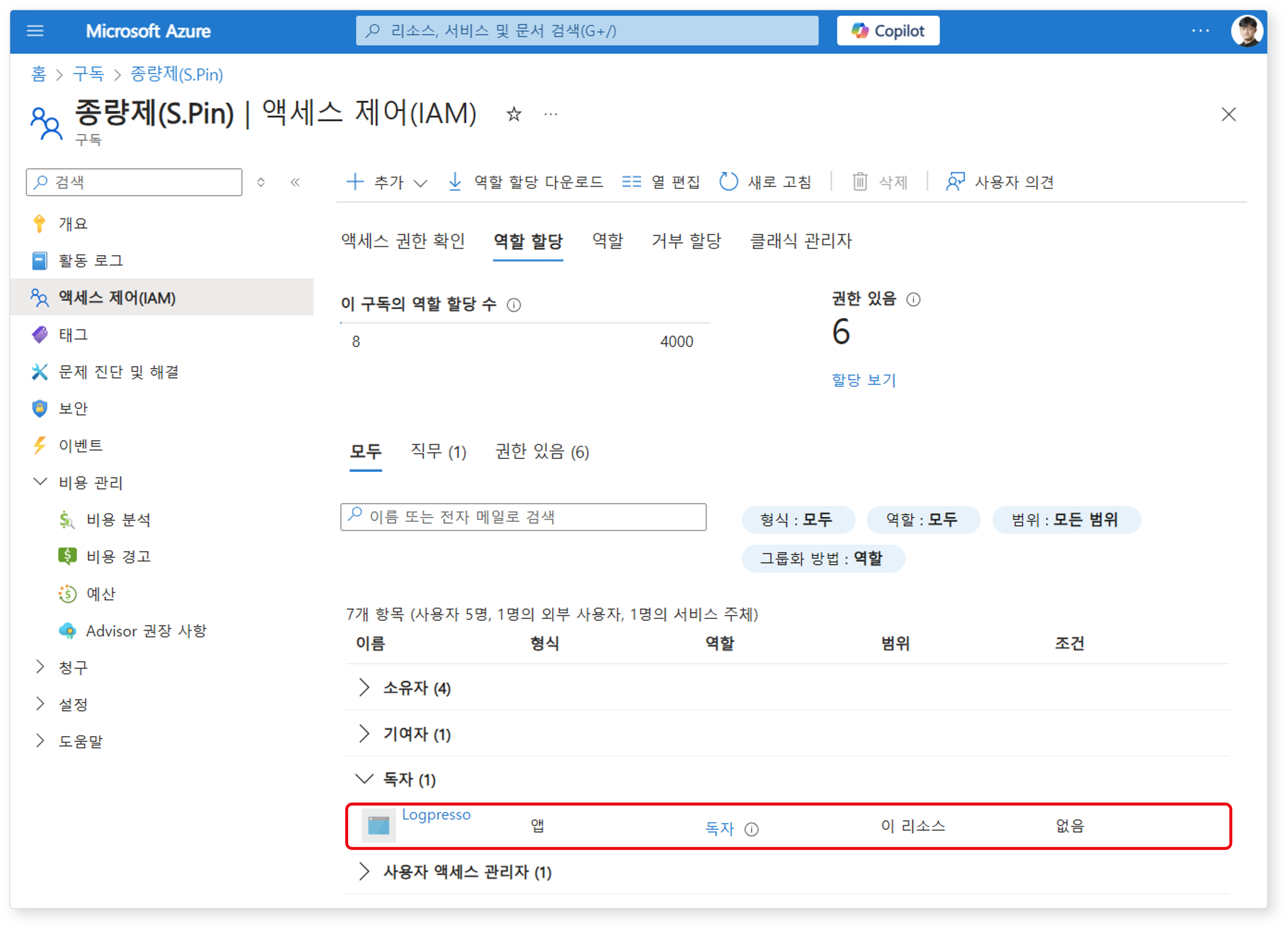
Task: Close the IAM blade
Action: 1228,114
